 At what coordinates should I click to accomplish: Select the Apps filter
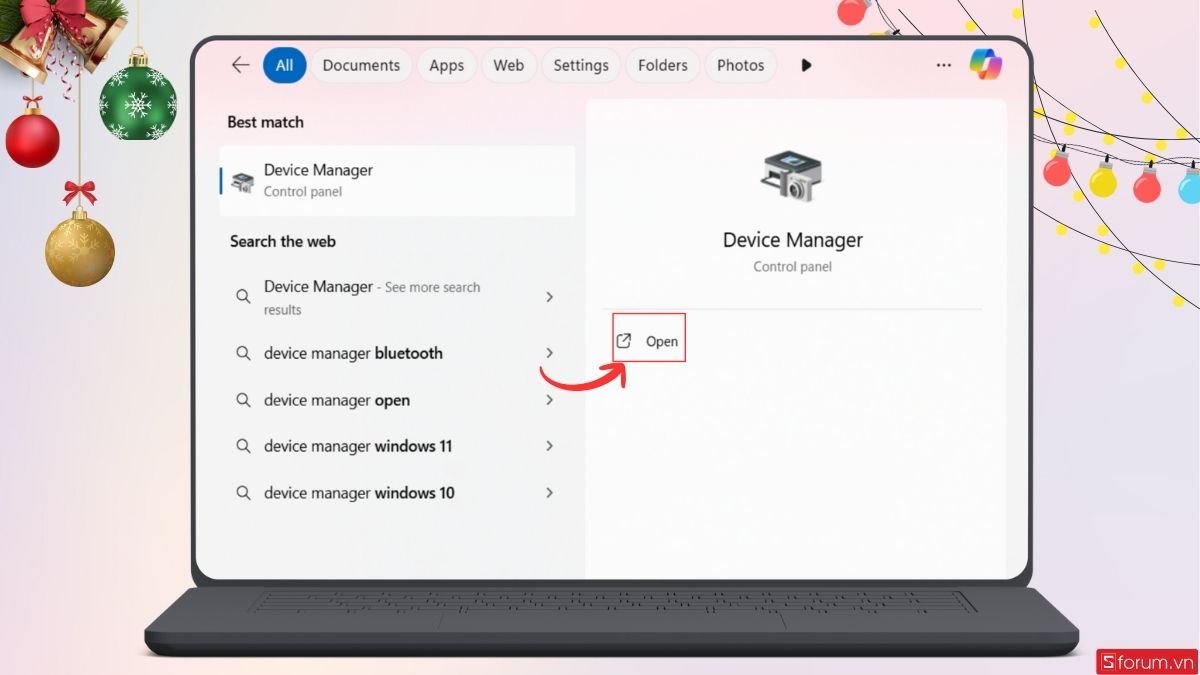[x=447, y=64]
